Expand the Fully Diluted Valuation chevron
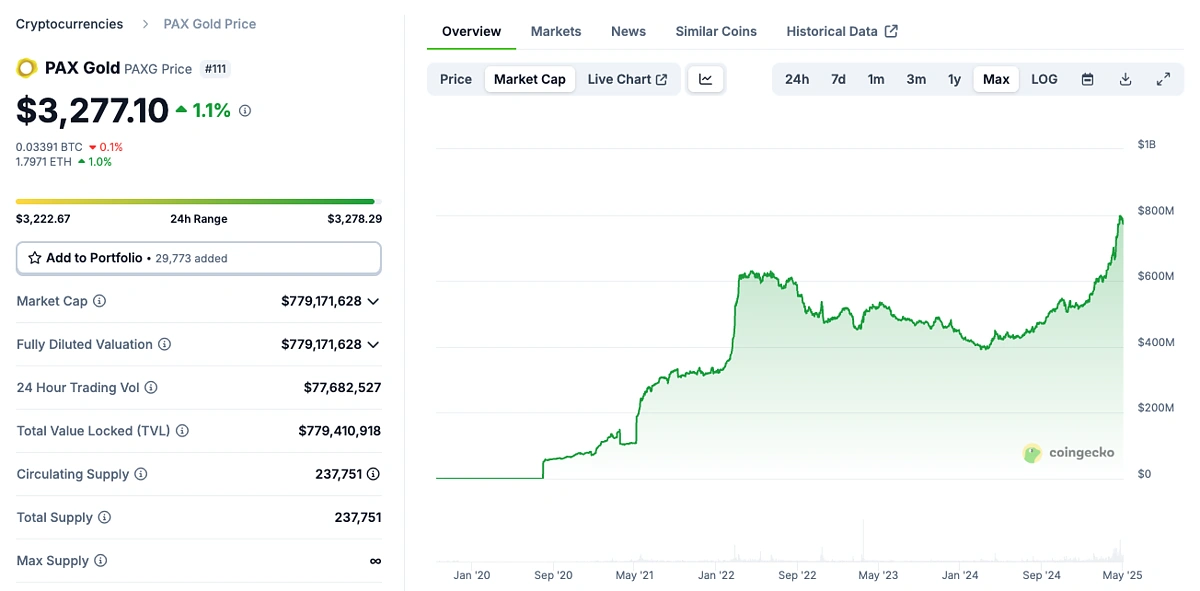The image size is (1200, 591). pos(373,344)
